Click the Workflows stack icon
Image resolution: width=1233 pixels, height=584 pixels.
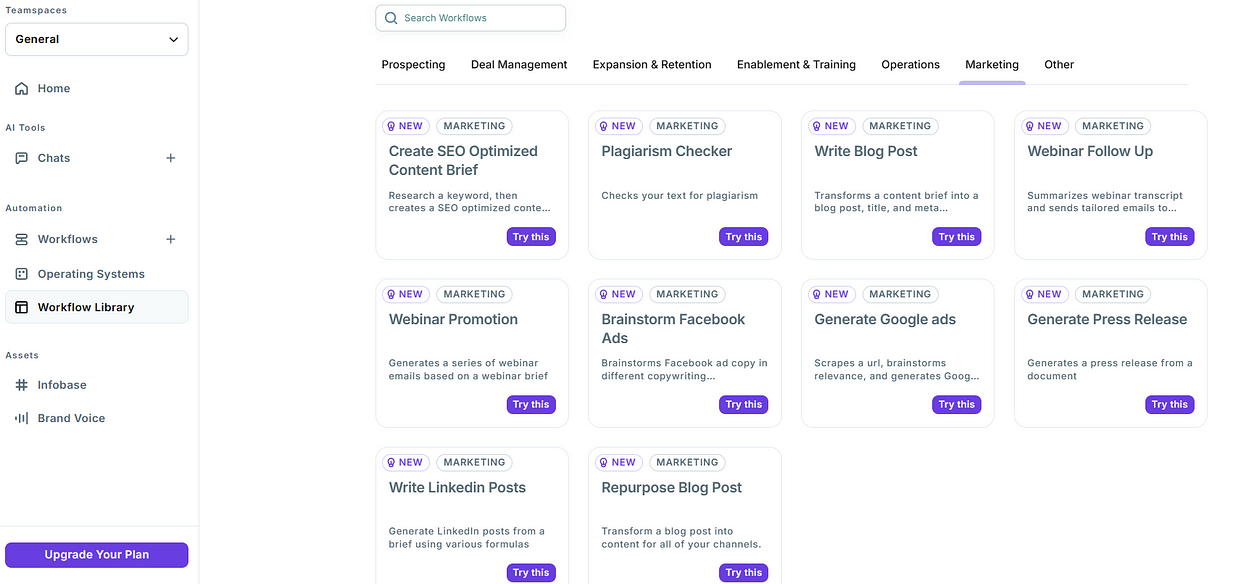pyautogui.click(x=21, y=239)
